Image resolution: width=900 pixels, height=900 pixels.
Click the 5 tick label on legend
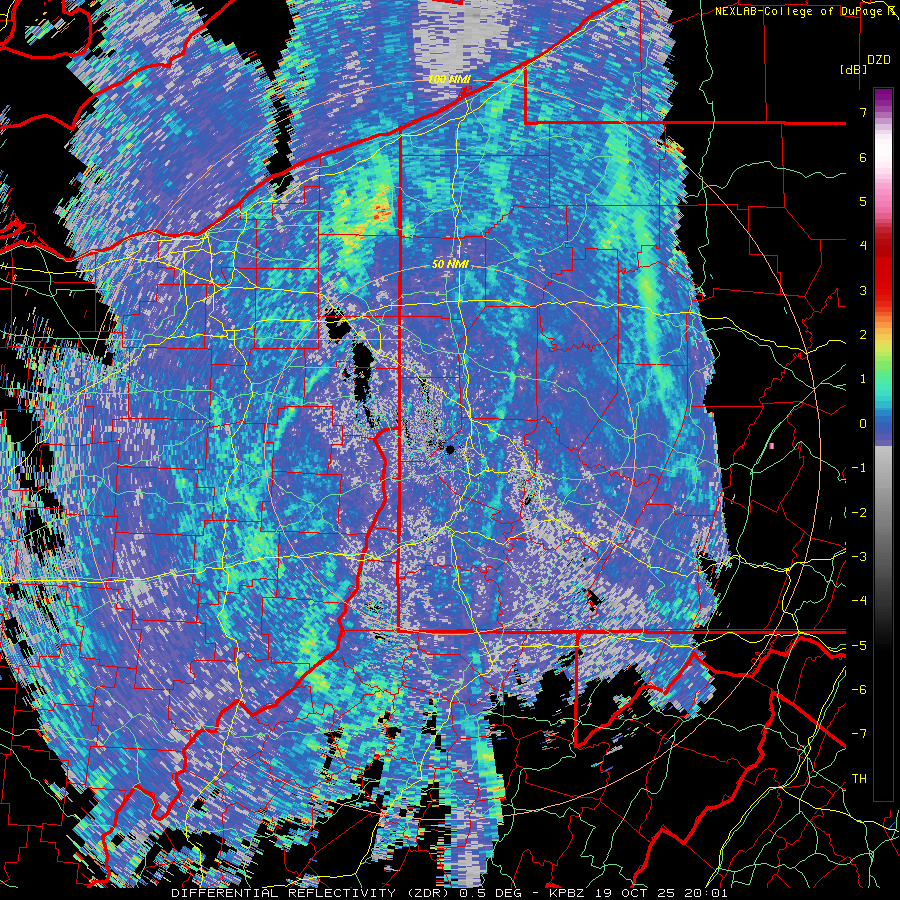pos(863,201)
